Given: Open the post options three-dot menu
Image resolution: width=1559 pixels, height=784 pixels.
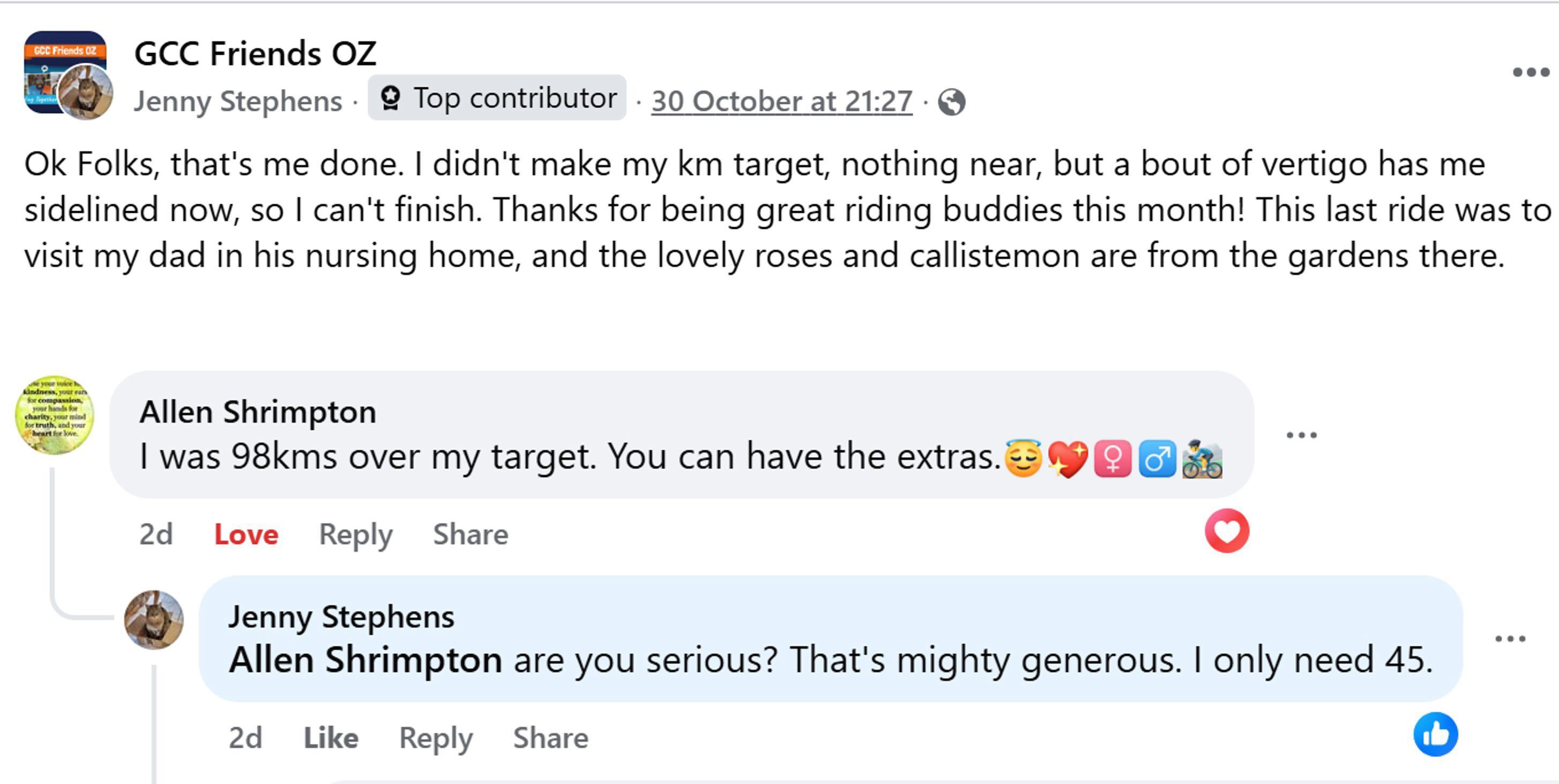Looking at the screenshot, I should click(x=1531, y=72).
